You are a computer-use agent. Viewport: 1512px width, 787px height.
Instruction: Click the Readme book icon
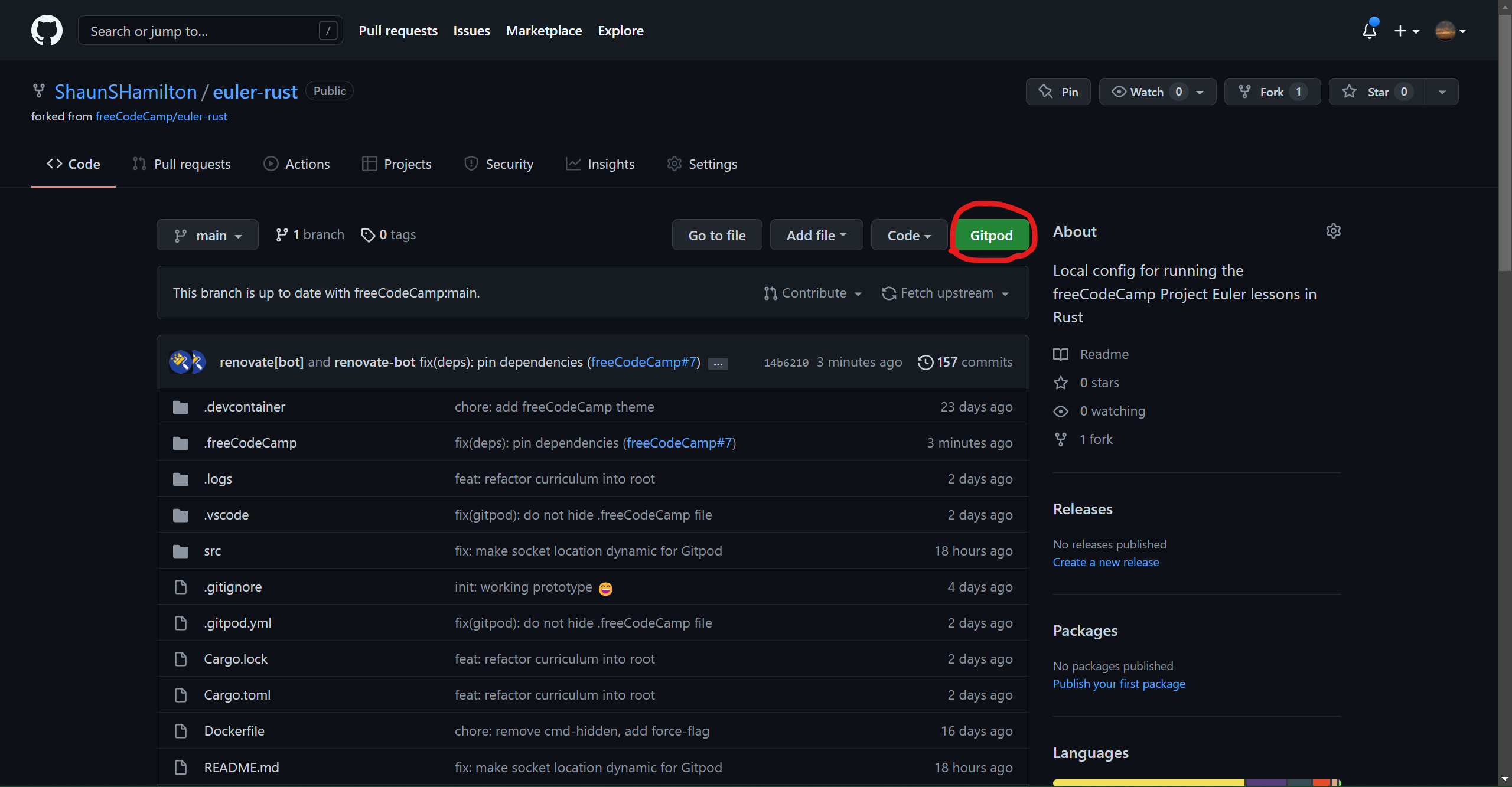(x=1061, y=354)
